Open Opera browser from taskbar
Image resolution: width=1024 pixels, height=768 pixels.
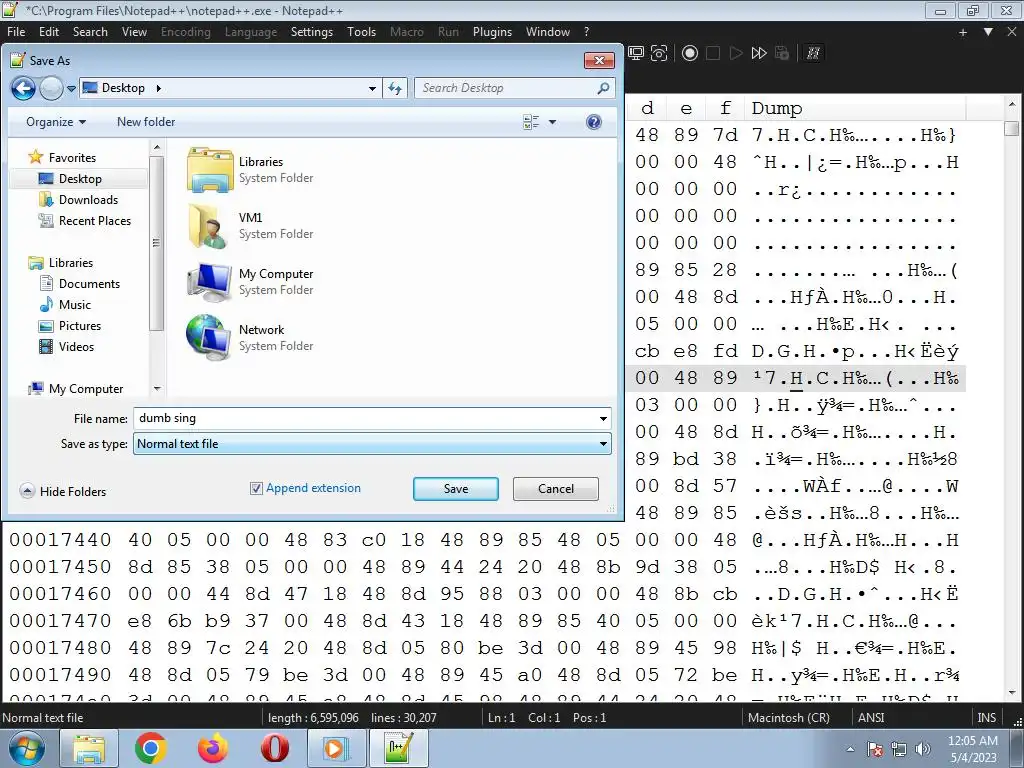click(275, 748)
